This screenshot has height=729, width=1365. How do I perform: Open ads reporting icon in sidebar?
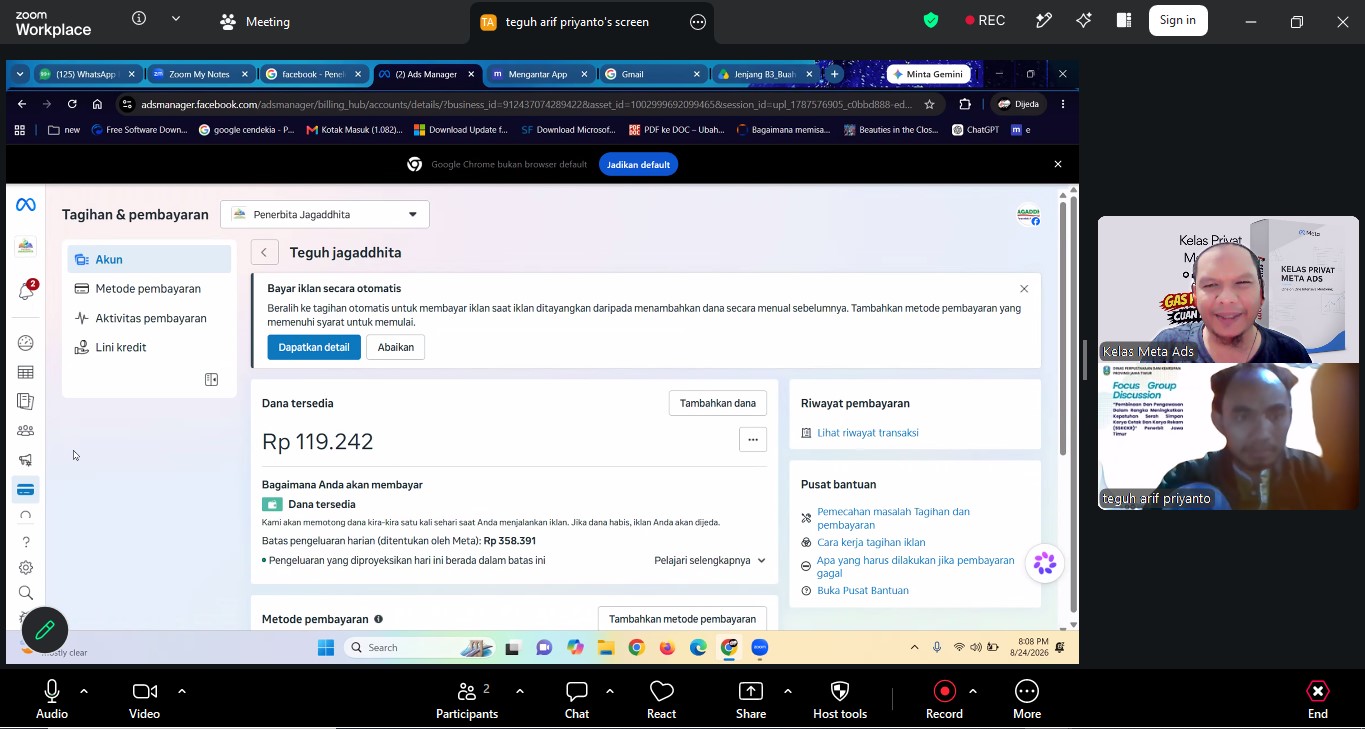pos(26,401)
